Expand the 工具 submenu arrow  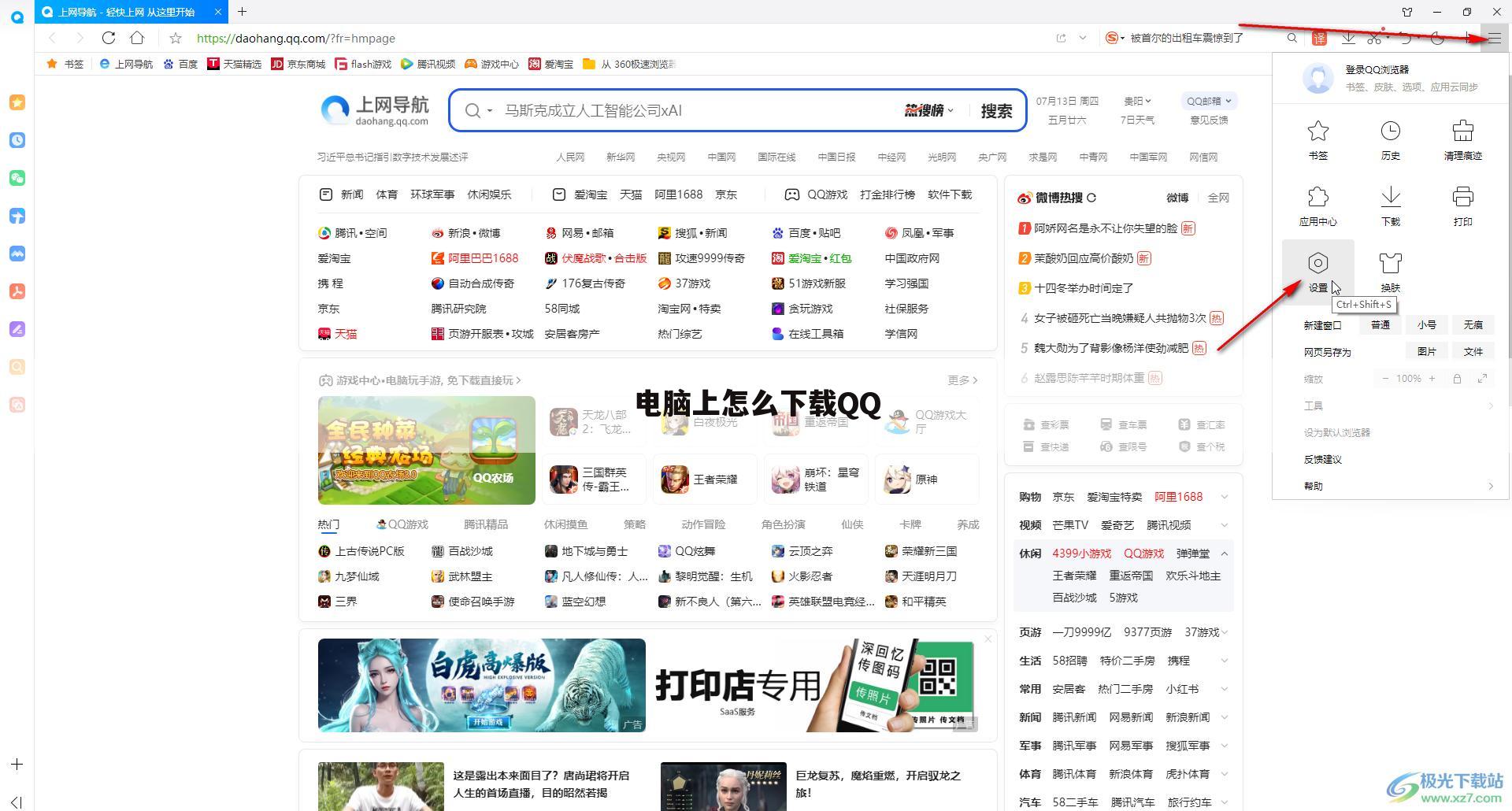[x=1490, y=405]
